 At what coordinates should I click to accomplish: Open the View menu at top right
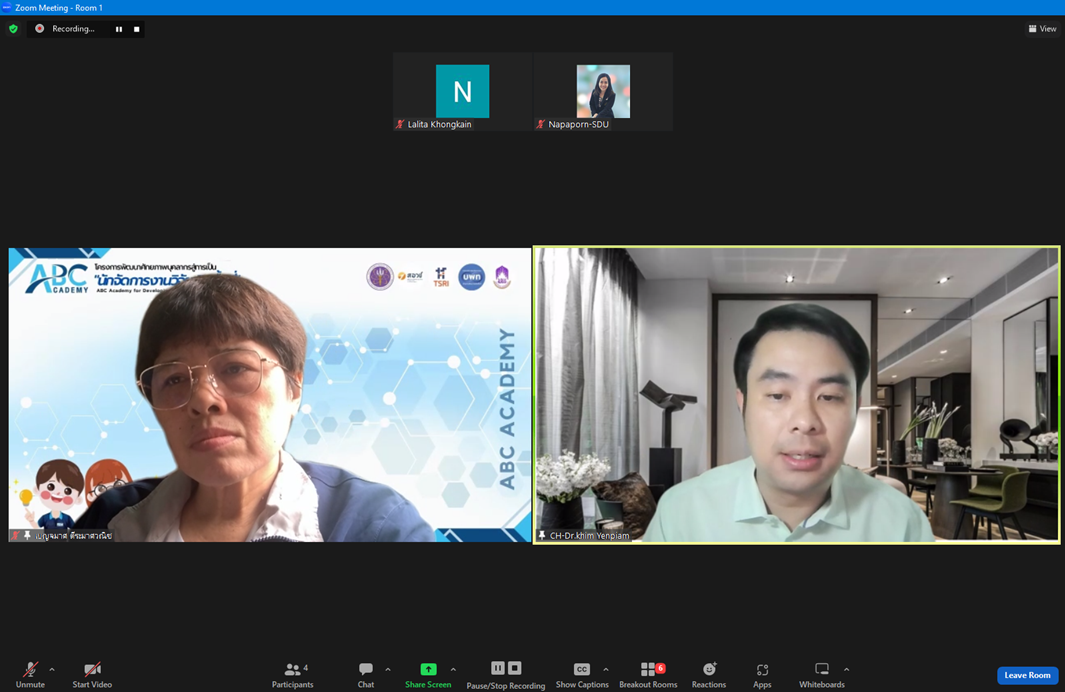pos(1042,29)
